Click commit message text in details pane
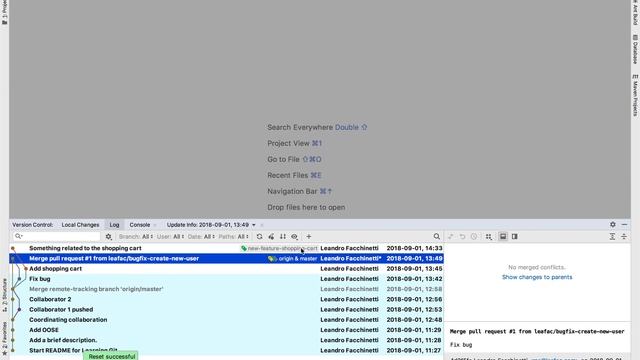Viewport: 640px width, 360px height. pyautogui.click(x=537, y=331)
